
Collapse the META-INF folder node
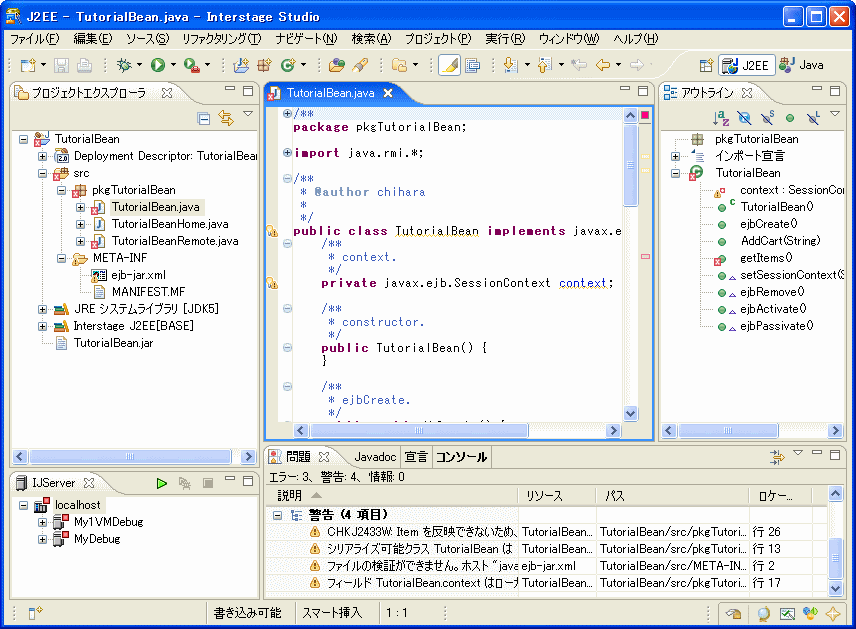point(62,258)
